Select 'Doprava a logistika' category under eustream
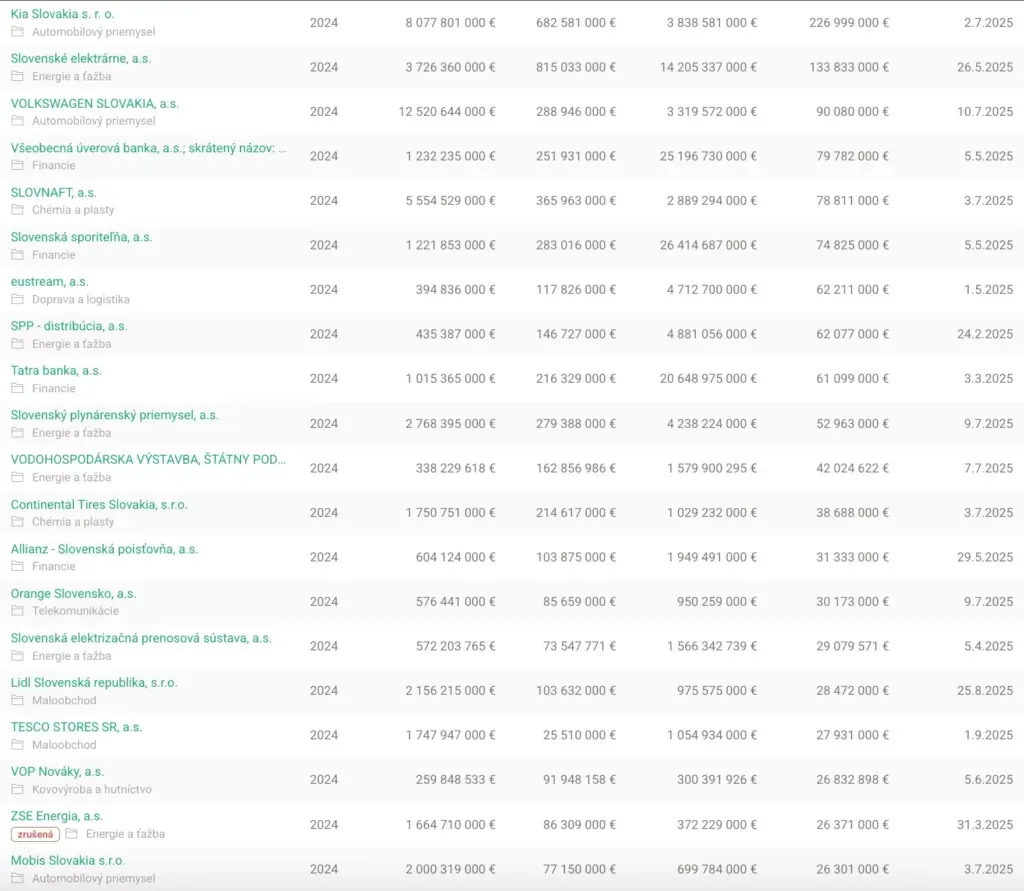Viewport: 1024px width, 891px height. pyautogui.click(x=81, y=299)
